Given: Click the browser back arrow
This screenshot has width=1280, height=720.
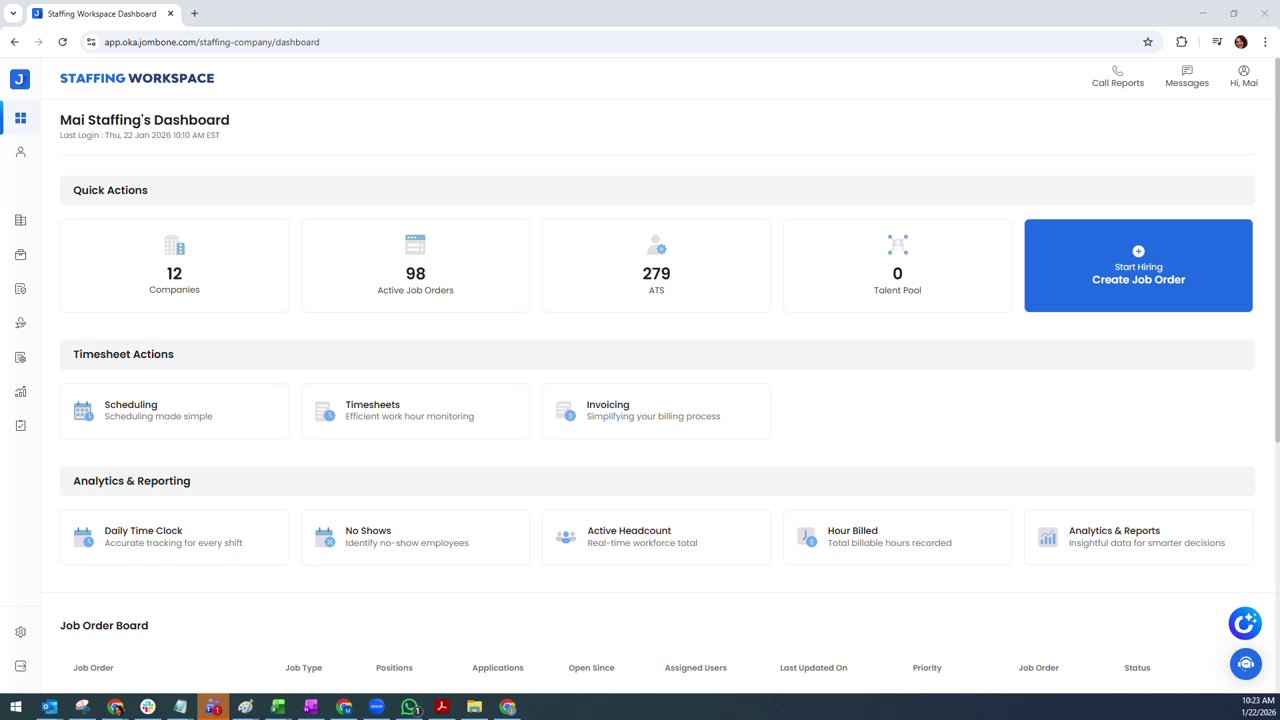Looking at the screenshot, I should point(14,42).
